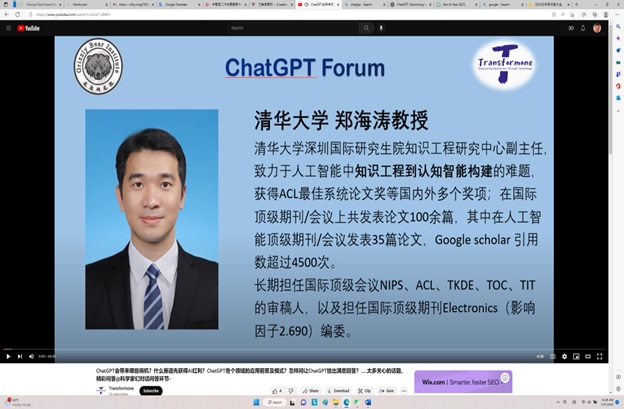Click the YouTube search magnifier button

pos(366,28)
